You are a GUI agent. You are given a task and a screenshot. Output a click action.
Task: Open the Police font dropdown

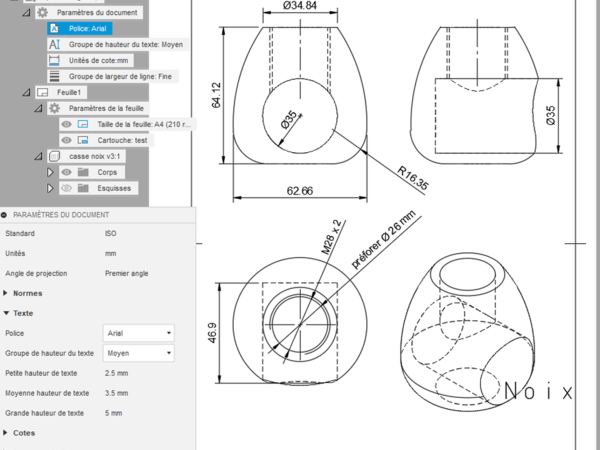138,333
